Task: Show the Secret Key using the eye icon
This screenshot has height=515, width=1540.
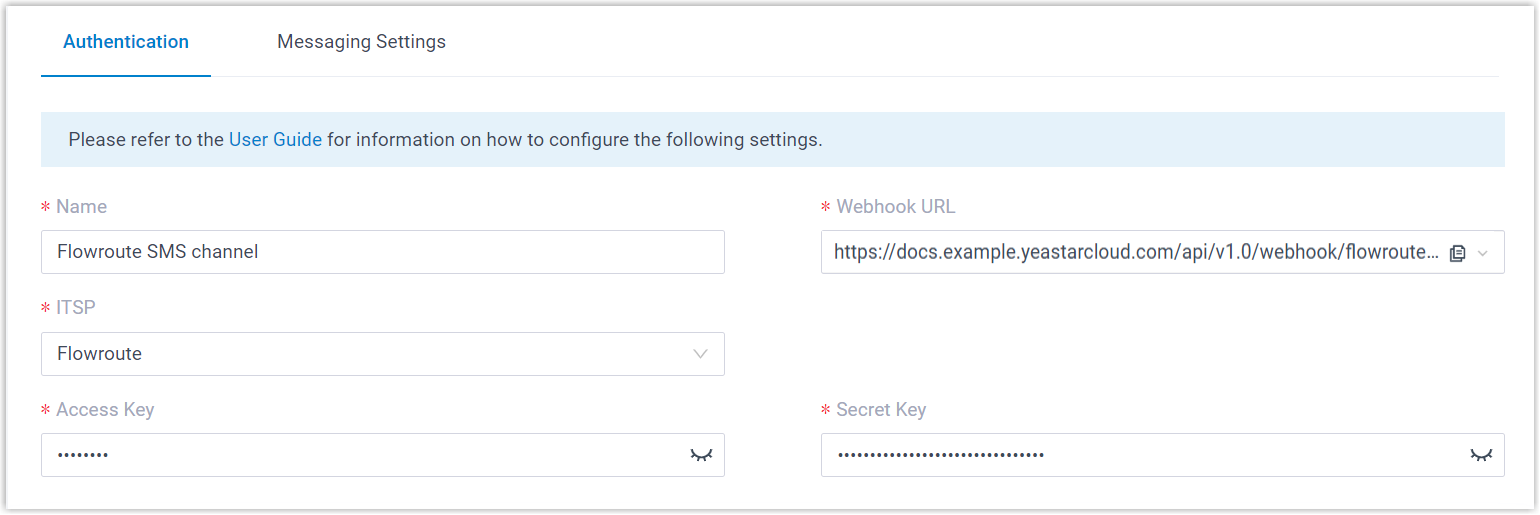Action: (x=1481, y=455)
